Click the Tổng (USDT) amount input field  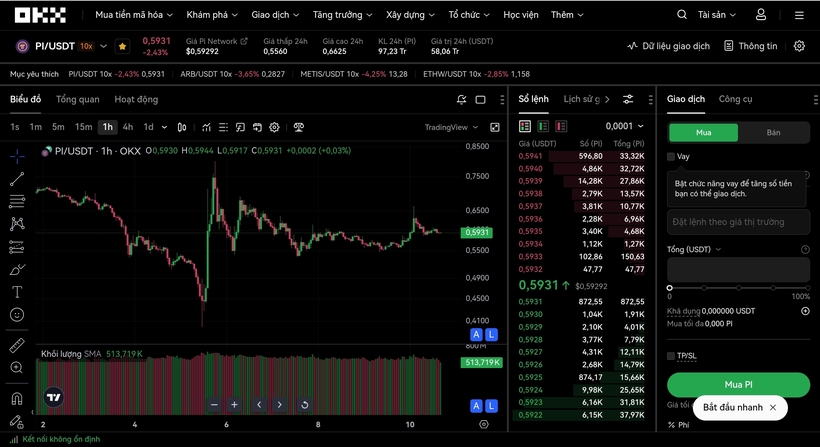coord(738,271)
